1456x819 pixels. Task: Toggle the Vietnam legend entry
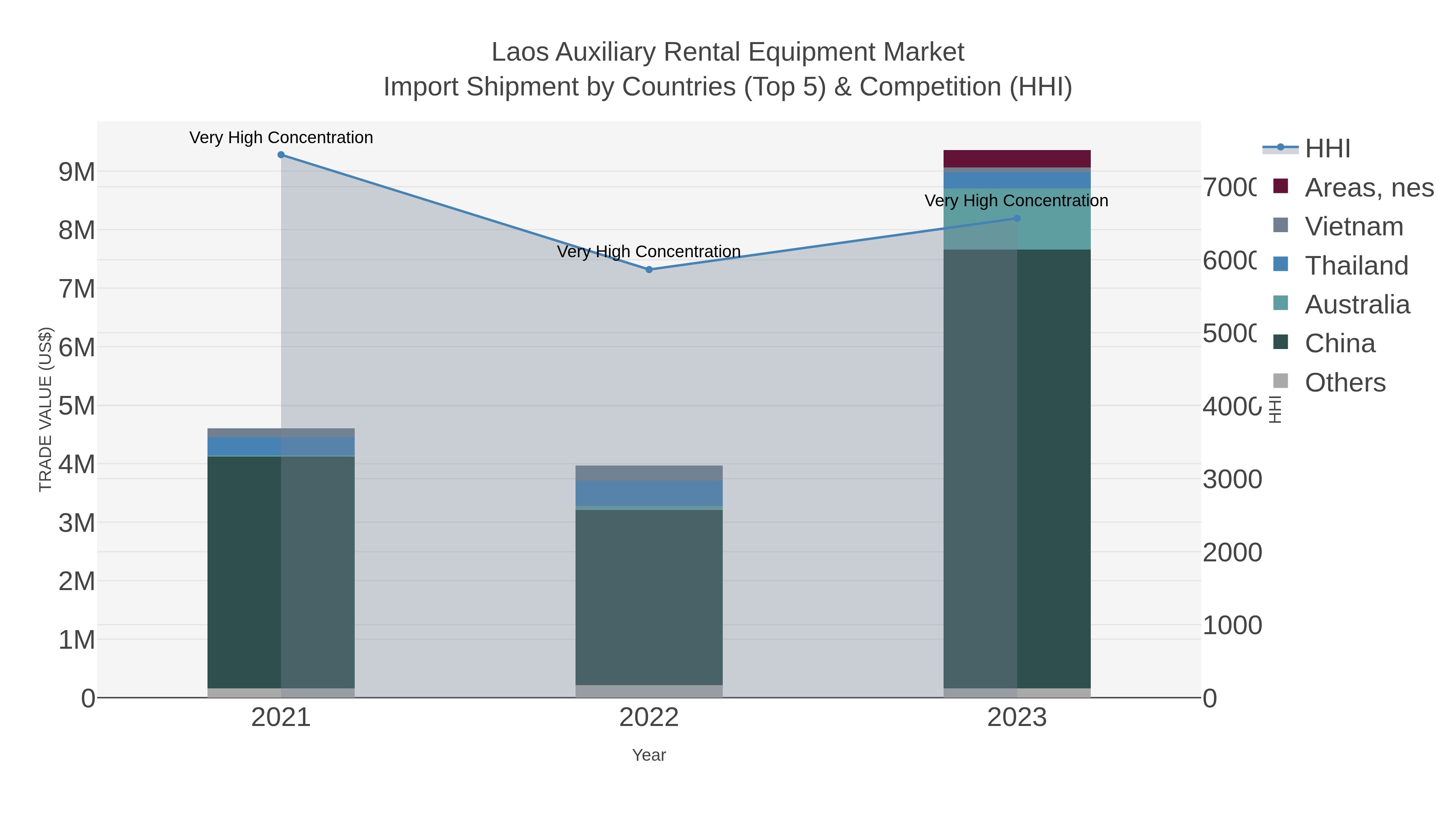1338,226
